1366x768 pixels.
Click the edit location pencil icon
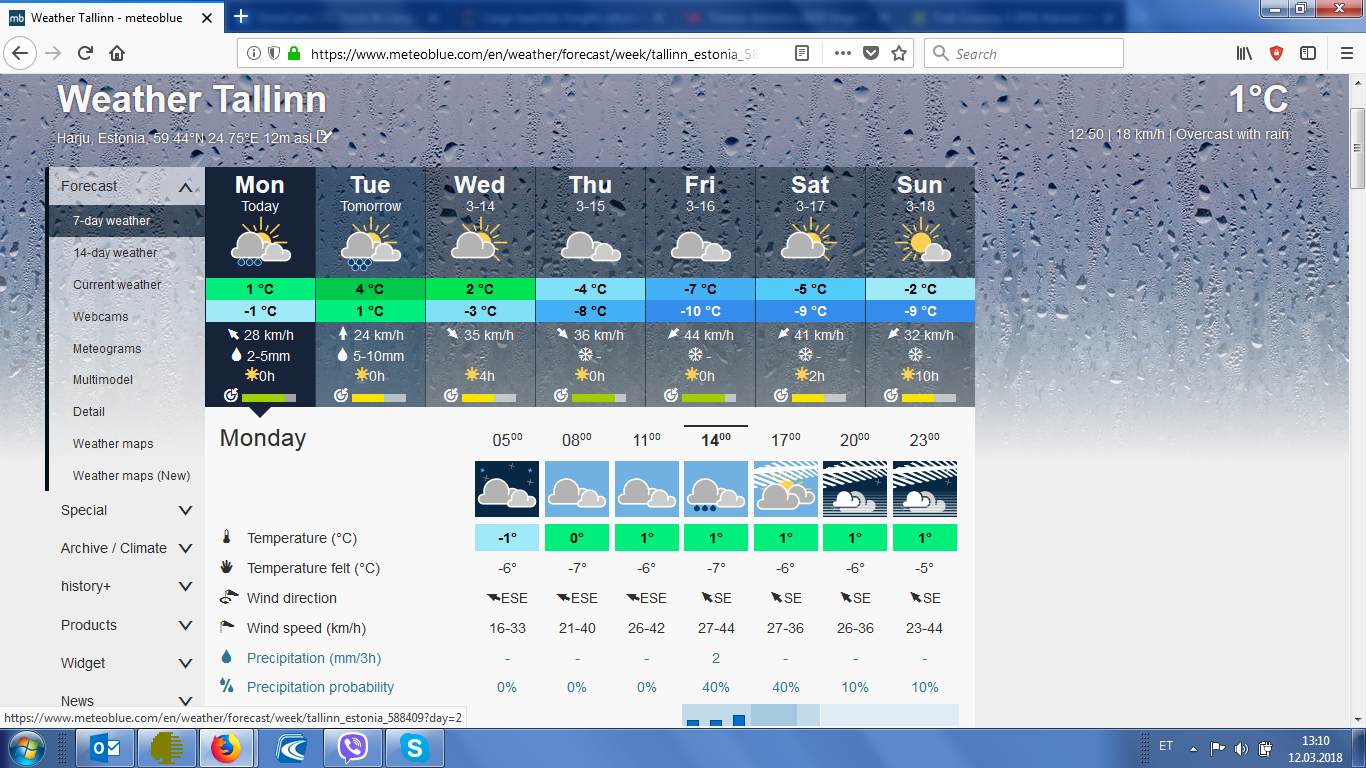pyautogui.click(x=323, y=137)
